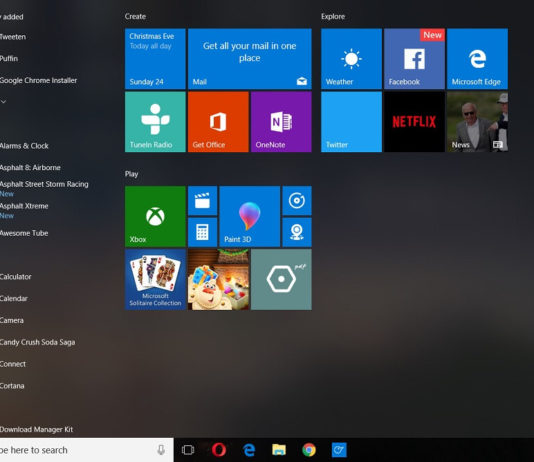Launch the TuneIn Radio tile
The image size is (534, 462).
click(155, 122)
